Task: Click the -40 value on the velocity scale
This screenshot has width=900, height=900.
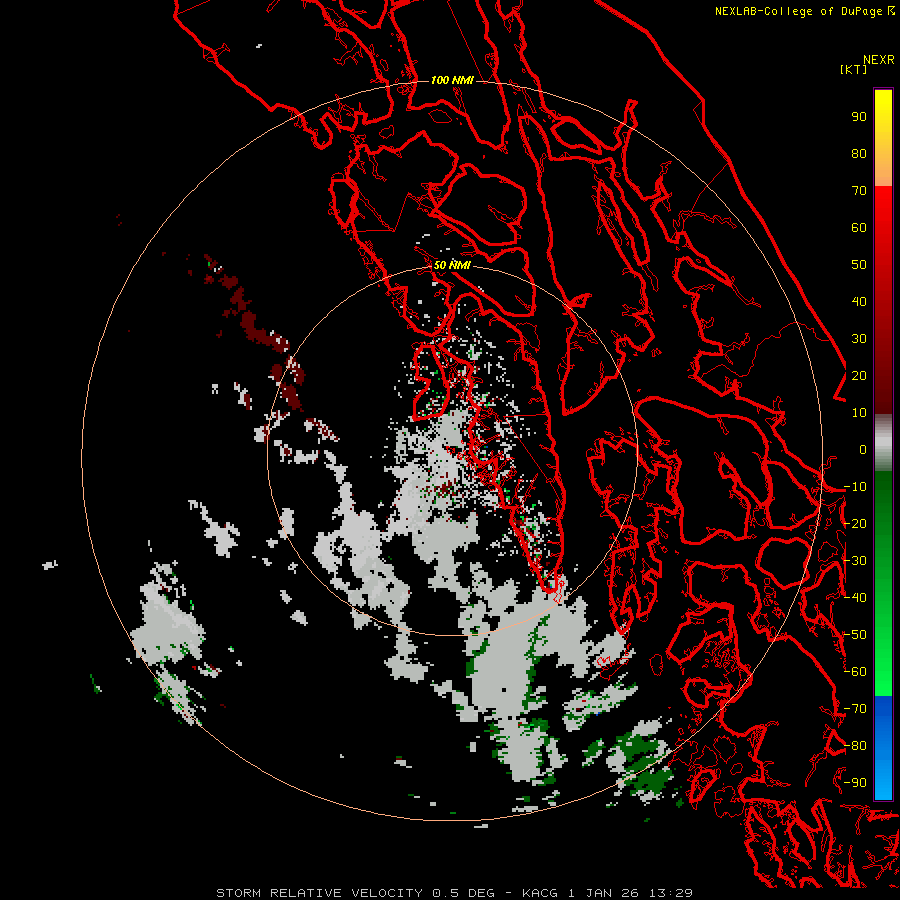Action: point(855,598)
